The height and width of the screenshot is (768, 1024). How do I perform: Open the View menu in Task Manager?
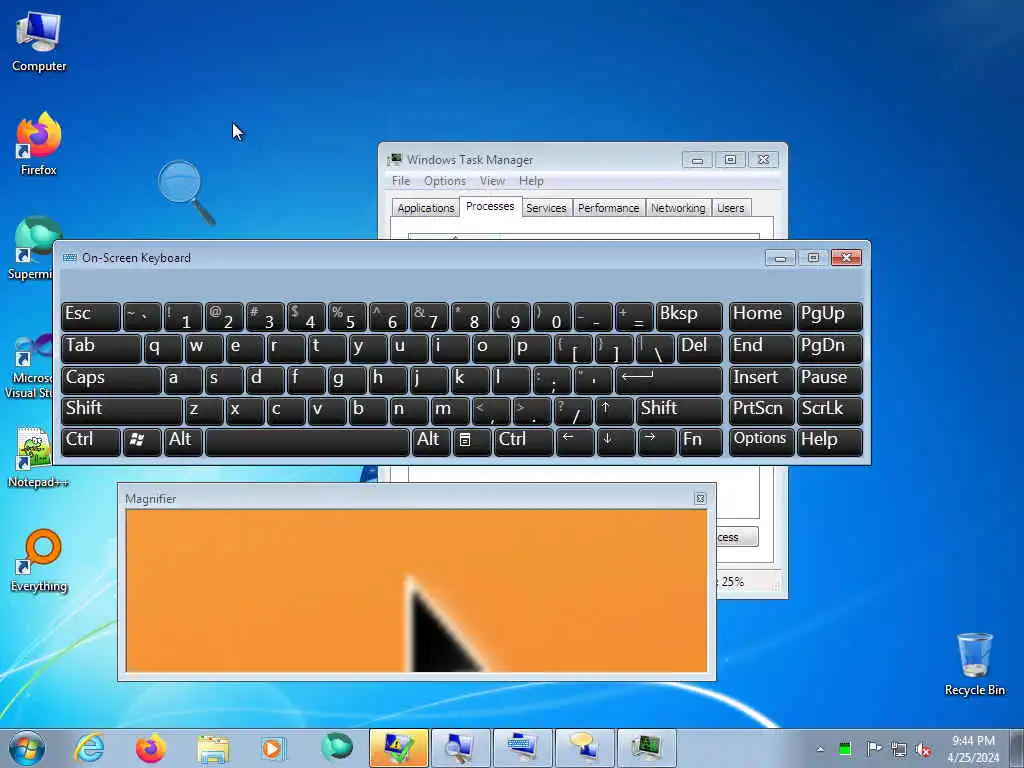point(492,181)
